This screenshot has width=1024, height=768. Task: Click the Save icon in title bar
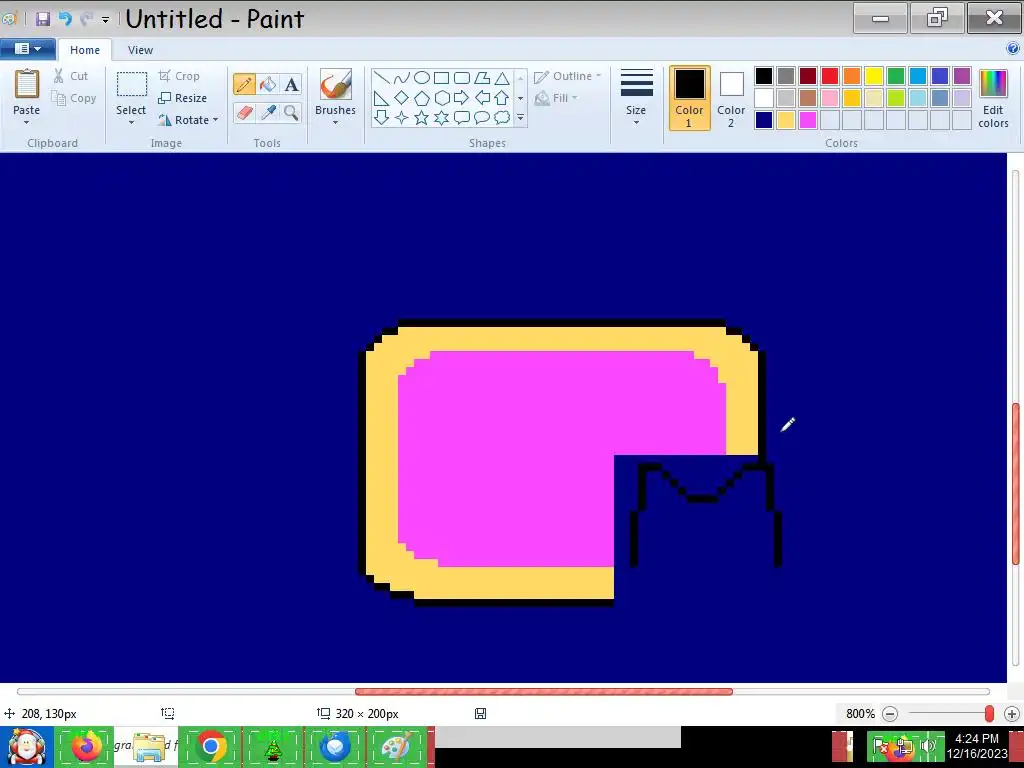[x=43, y=19]
